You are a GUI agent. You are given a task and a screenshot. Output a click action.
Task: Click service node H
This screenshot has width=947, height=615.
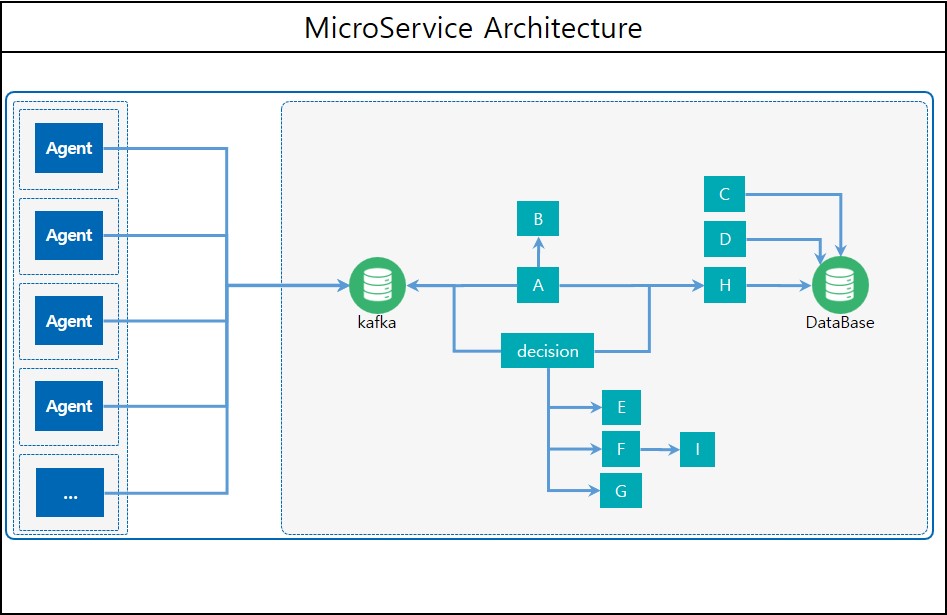click(725, 285)
